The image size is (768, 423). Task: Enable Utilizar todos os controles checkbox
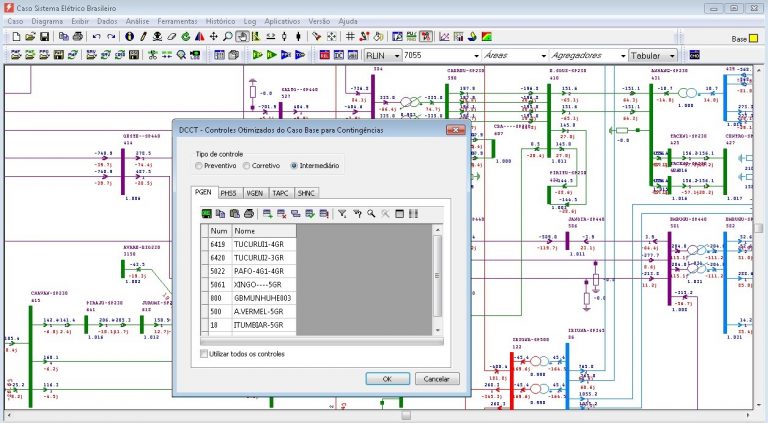205,354
